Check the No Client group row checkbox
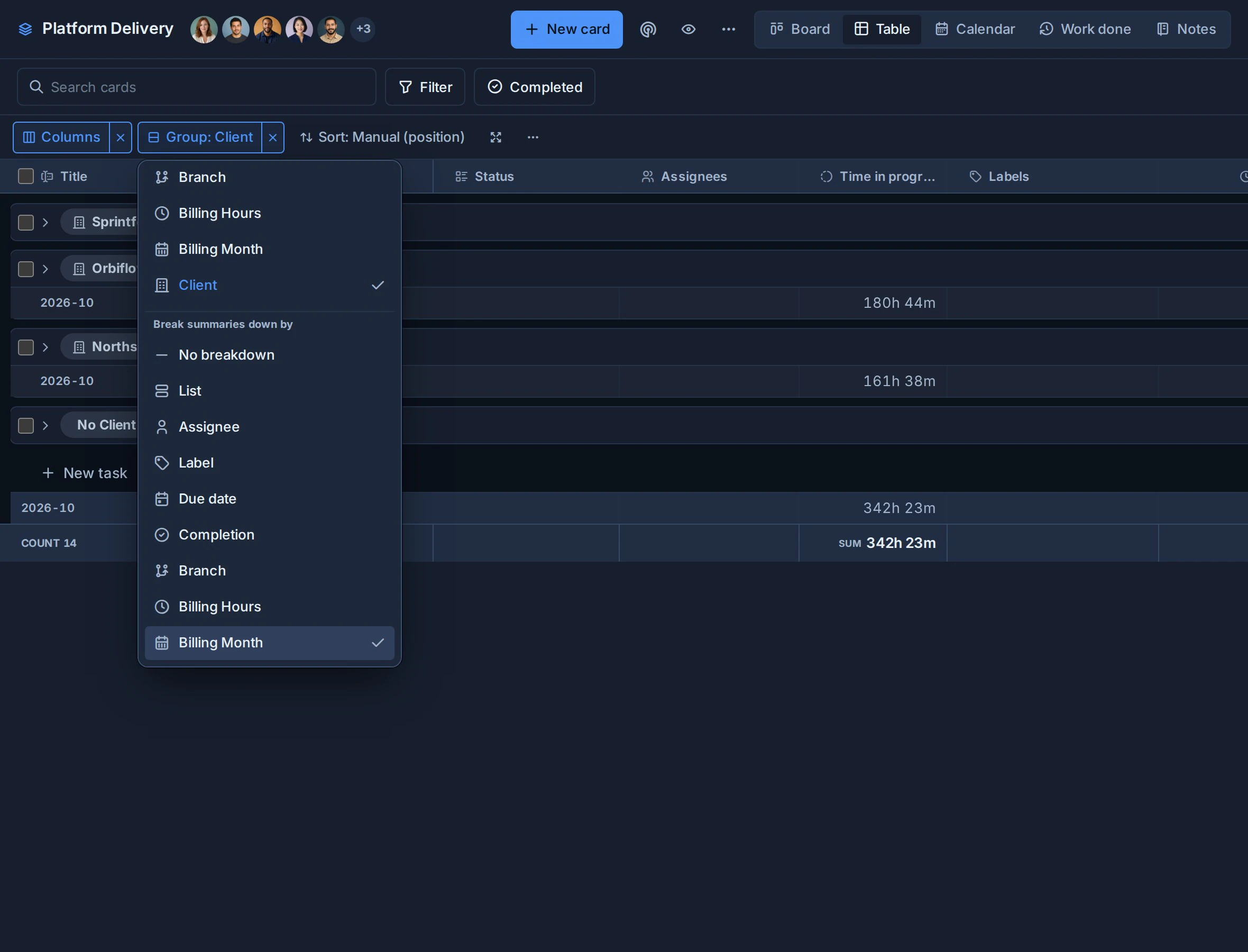This screenshot has width=1248, height=952. [26, 425]
